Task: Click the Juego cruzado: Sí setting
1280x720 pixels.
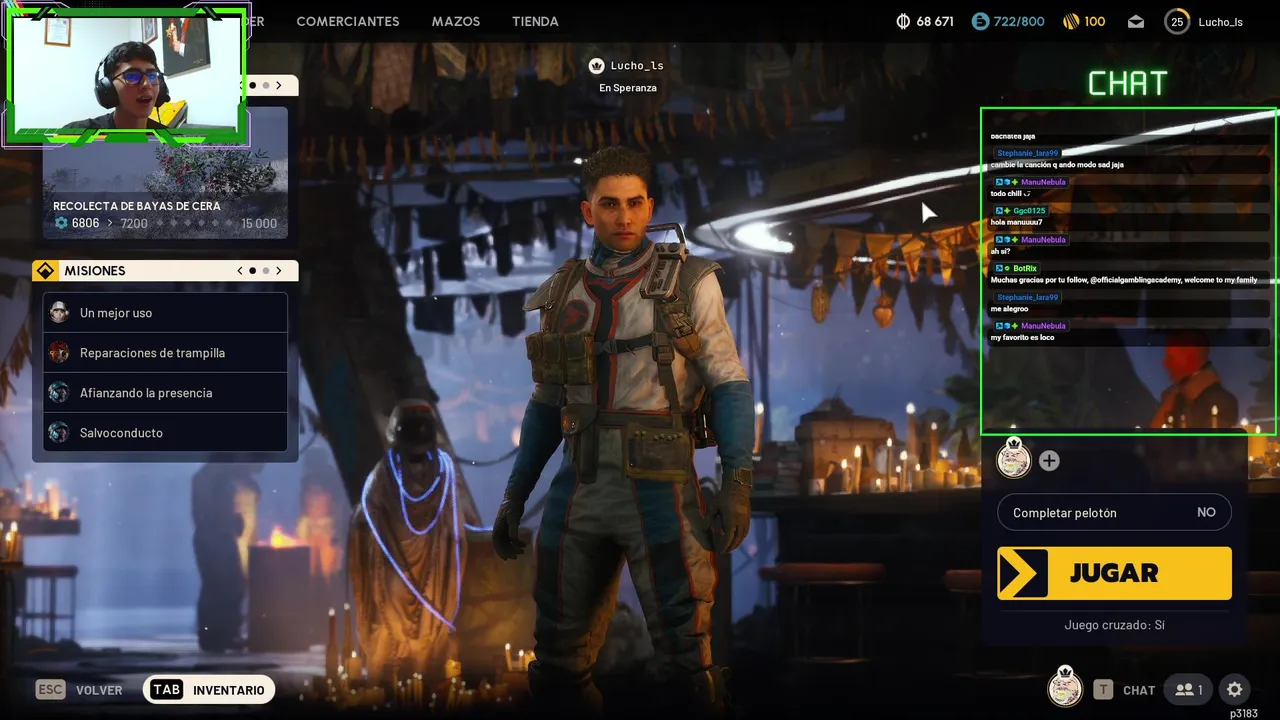Action: coord(1114,625)
